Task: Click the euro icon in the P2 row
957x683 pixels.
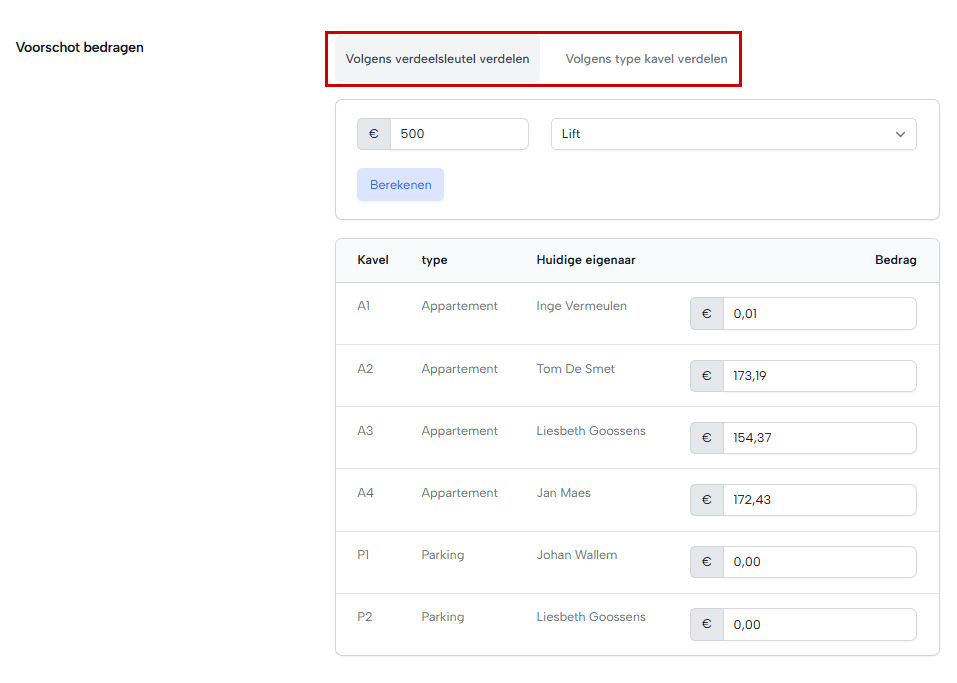Action: tap(707, 624)
